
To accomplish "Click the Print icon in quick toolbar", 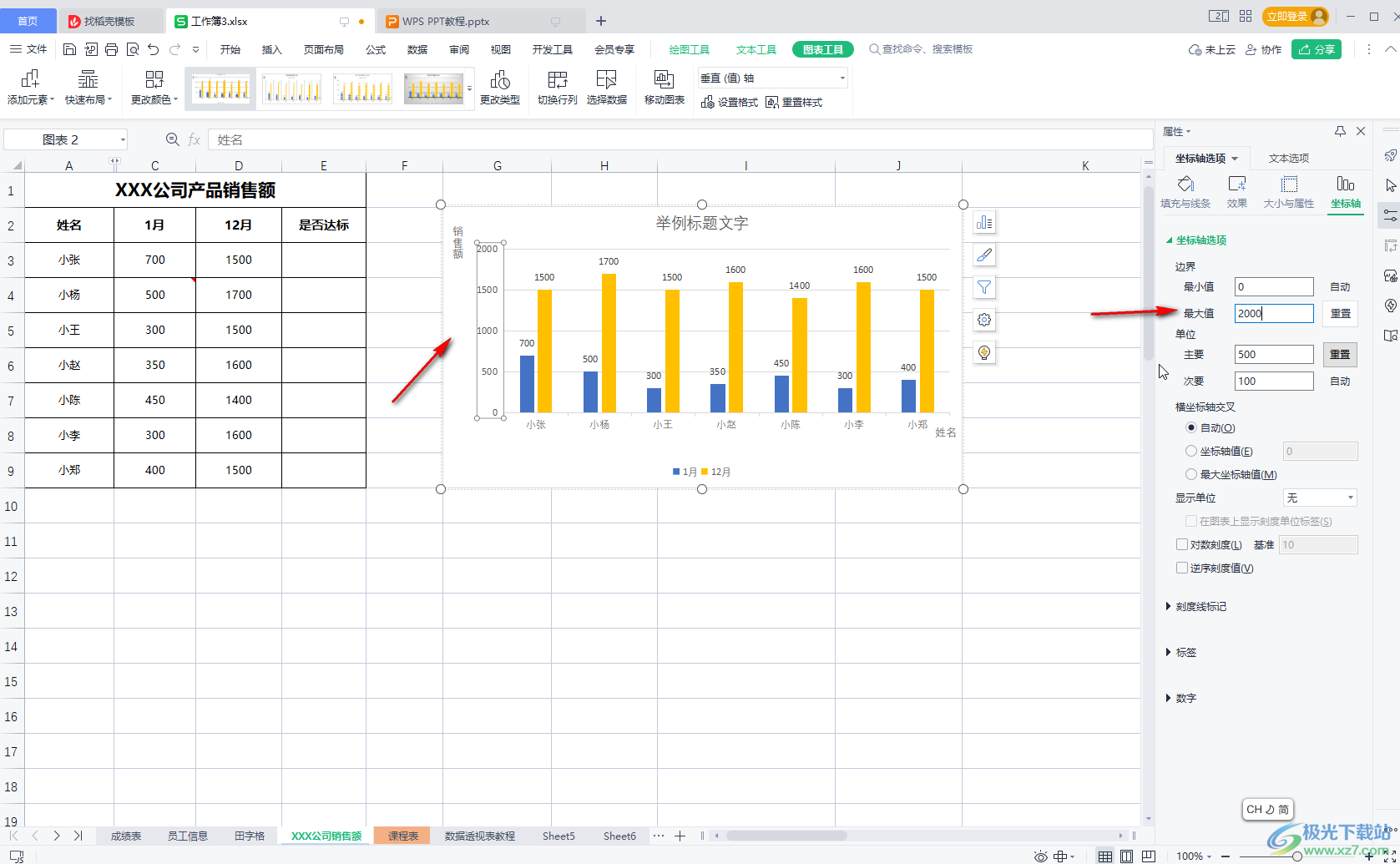I will point(112,49).
